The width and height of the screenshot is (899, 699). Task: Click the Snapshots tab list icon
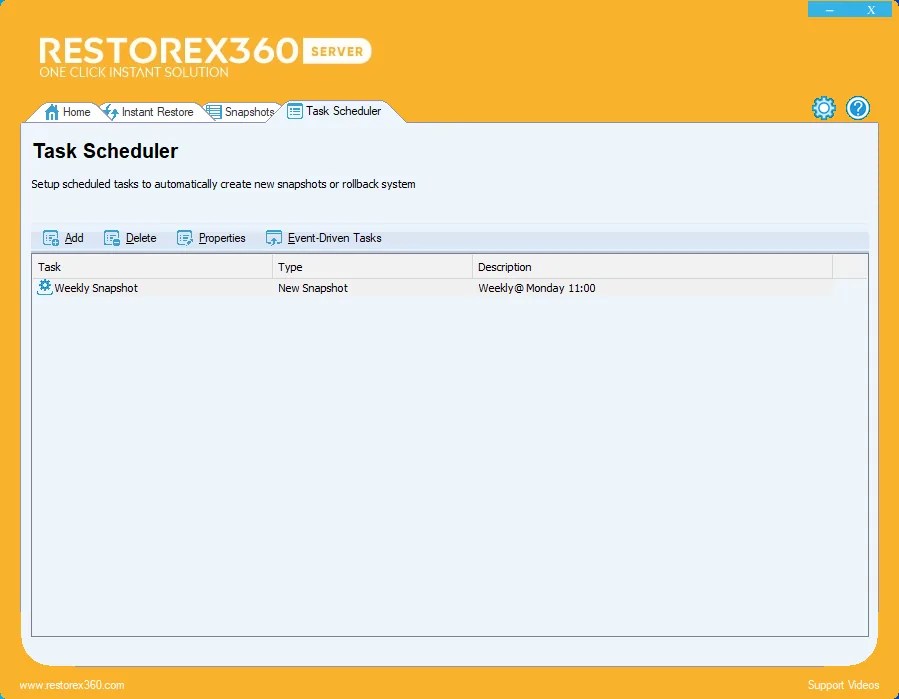[214, 112]
